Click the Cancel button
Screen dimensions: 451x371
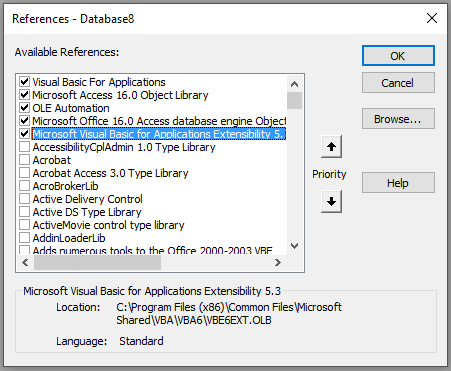[398, 83]
